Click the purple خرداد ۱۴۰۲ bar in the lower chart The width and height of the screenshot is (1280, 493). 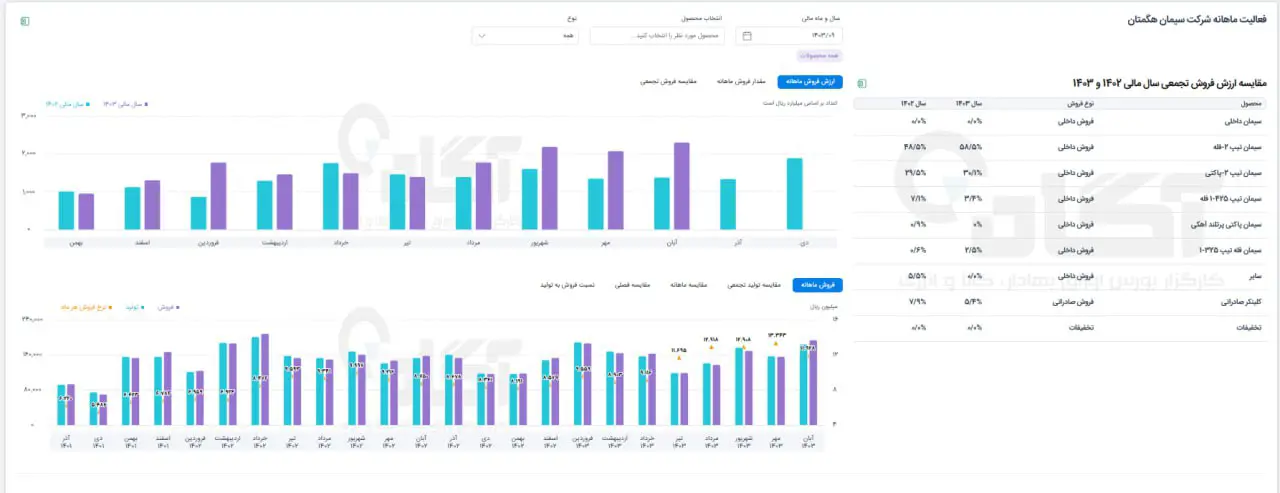265,379
